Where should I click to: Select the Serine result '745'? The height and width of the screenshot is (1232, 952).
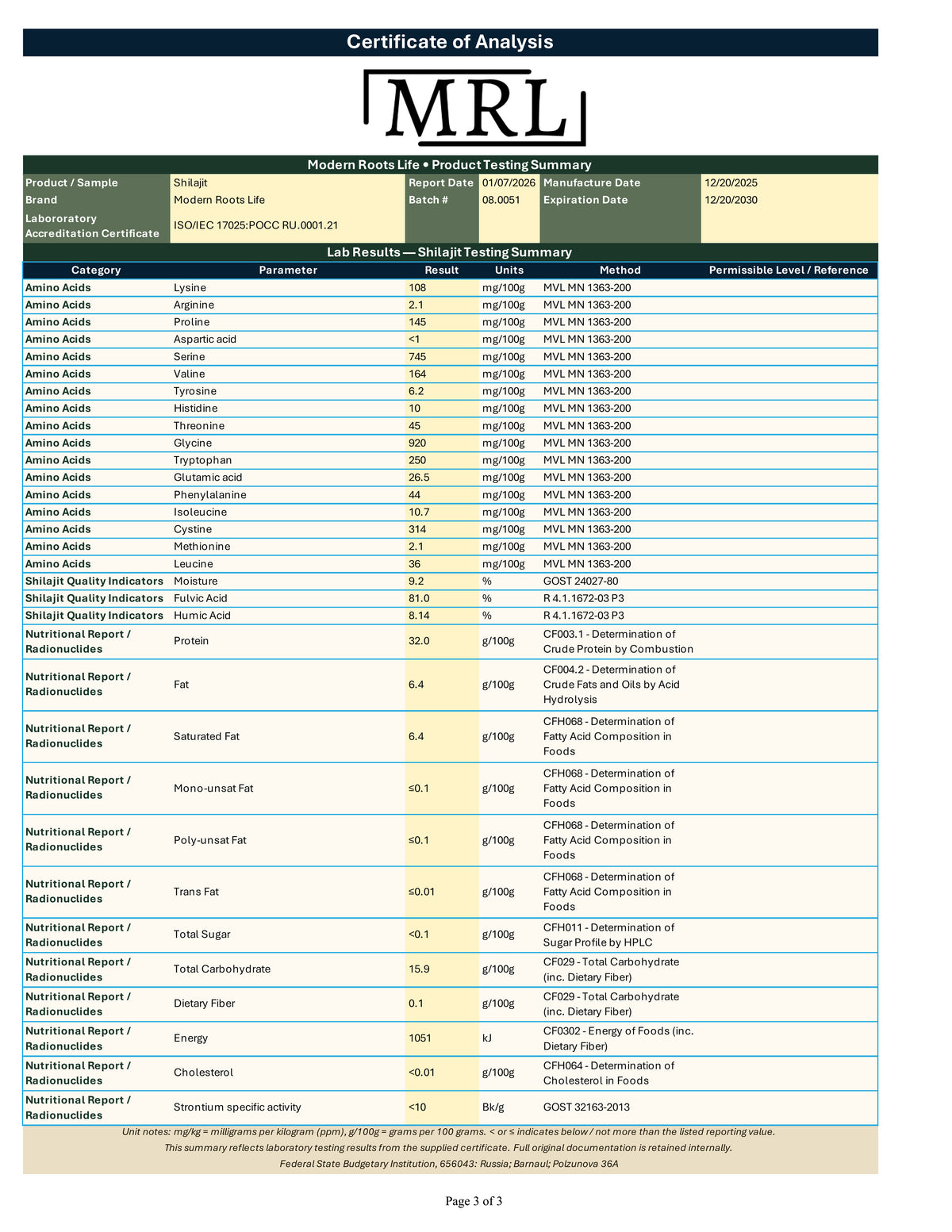click(x=417, y=357)
